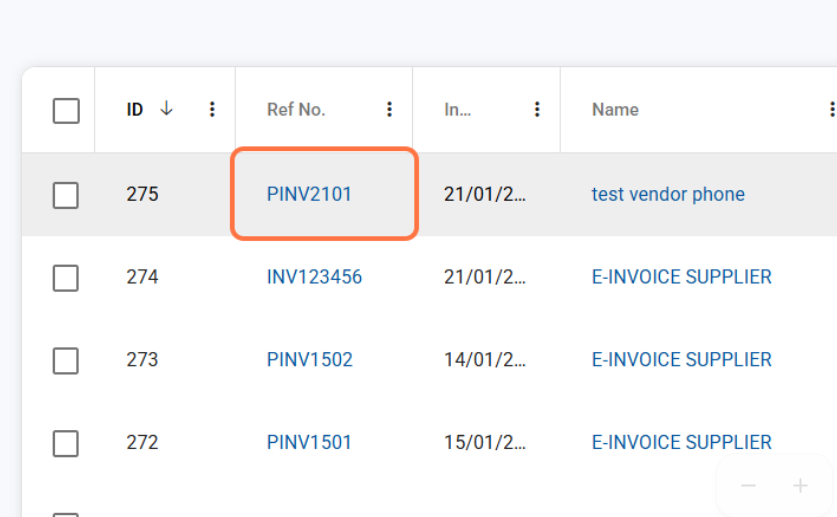The width and height of the screenshot is (837, 517).
Task: Sort by the Name column header
Action: pyautogui.click(x=615, y=109)
